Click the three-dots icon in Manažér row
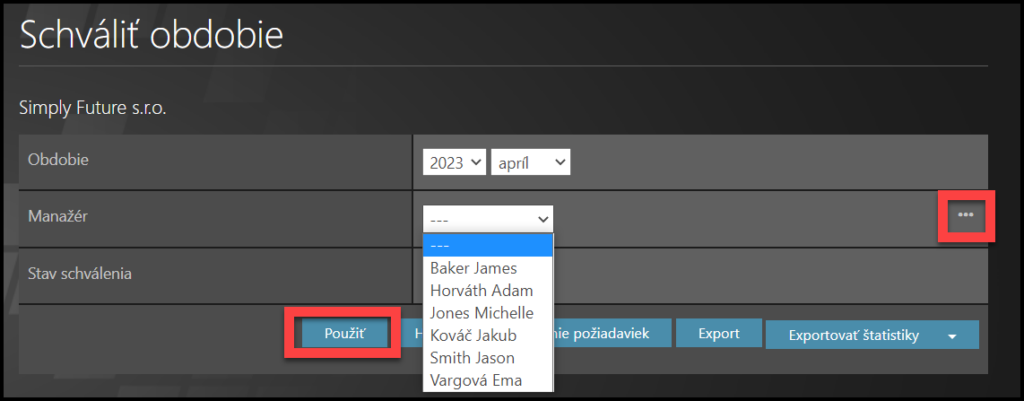This screenshot has width=1024, height=401. point(965,215)
